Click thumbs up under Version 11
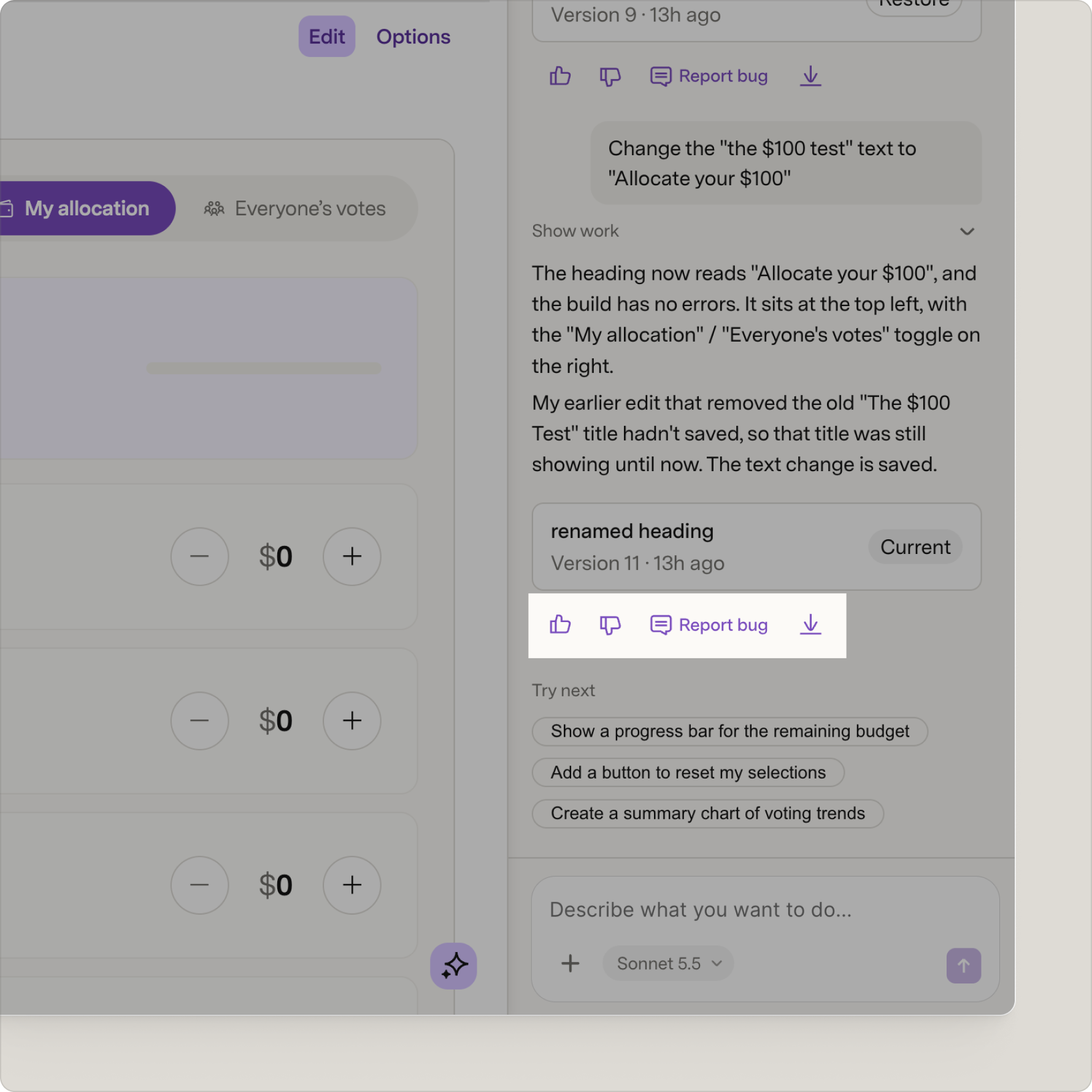The width and height of the screenshot is (1092, 1092). [559, 625]
